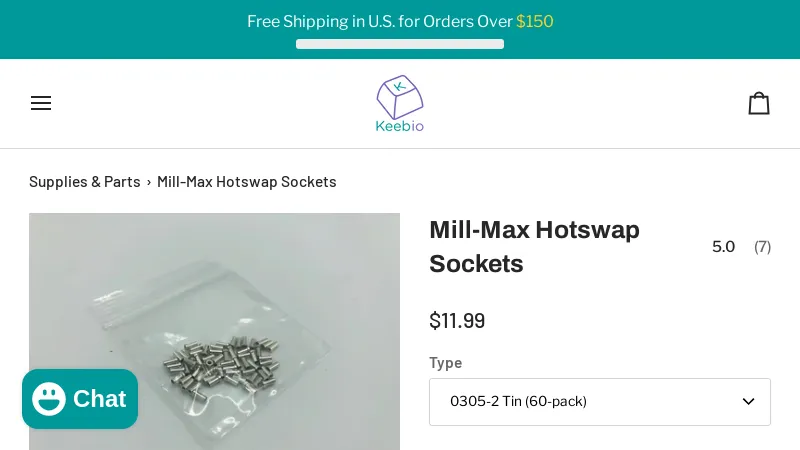Screen dimensions: 800x450
Task: Click the Mill-Max Hotswap Sockets product title
Action: pos(534,247)
